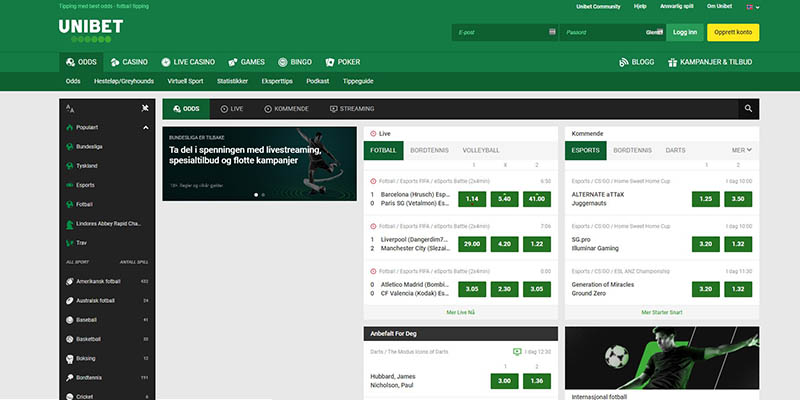Click the Esports gamepad icon in sidebar
The image size is (800, 400).
(x=70, y=185)
